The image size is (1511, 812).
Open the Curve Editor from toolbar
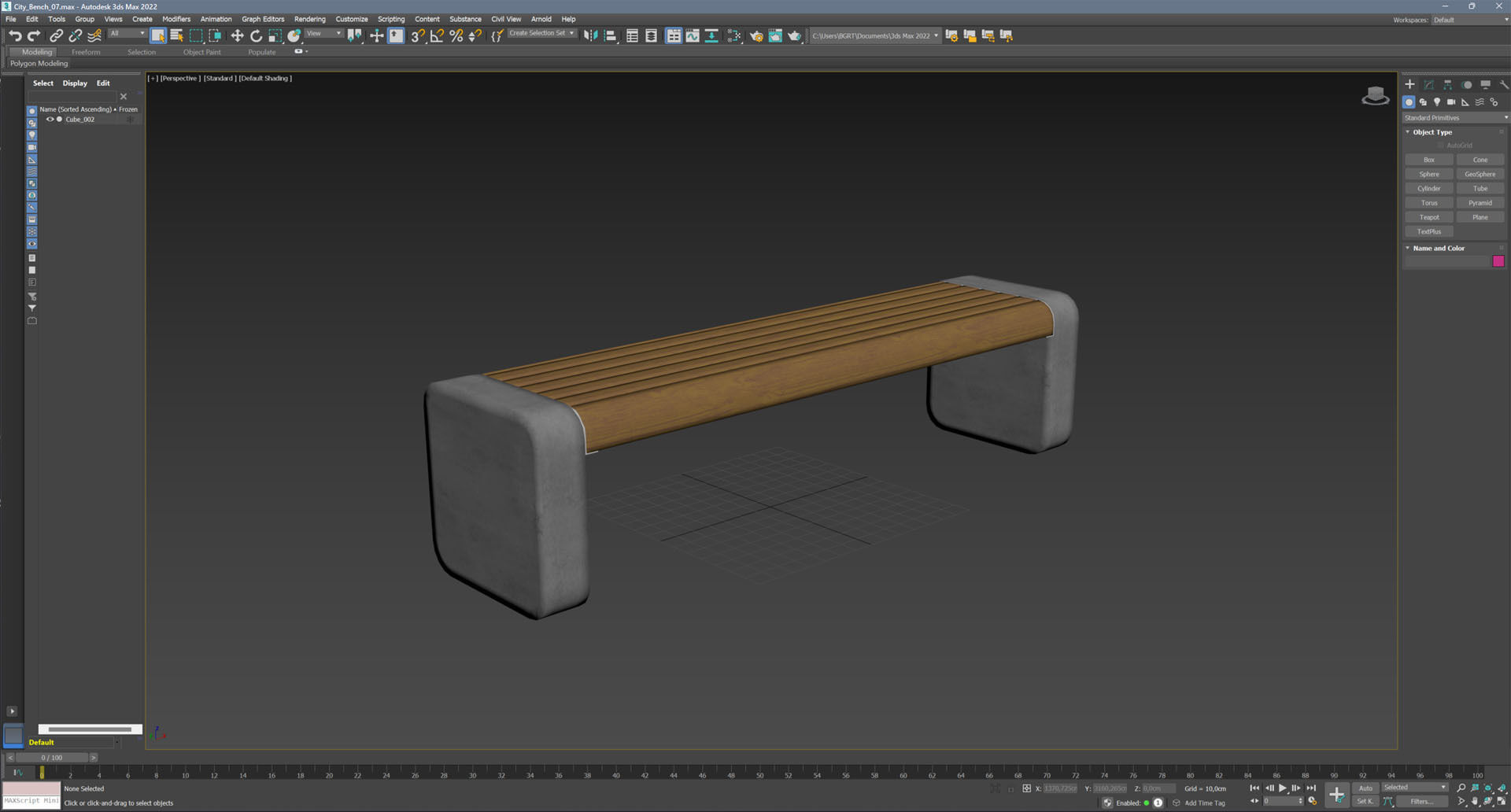coord(693,35)
